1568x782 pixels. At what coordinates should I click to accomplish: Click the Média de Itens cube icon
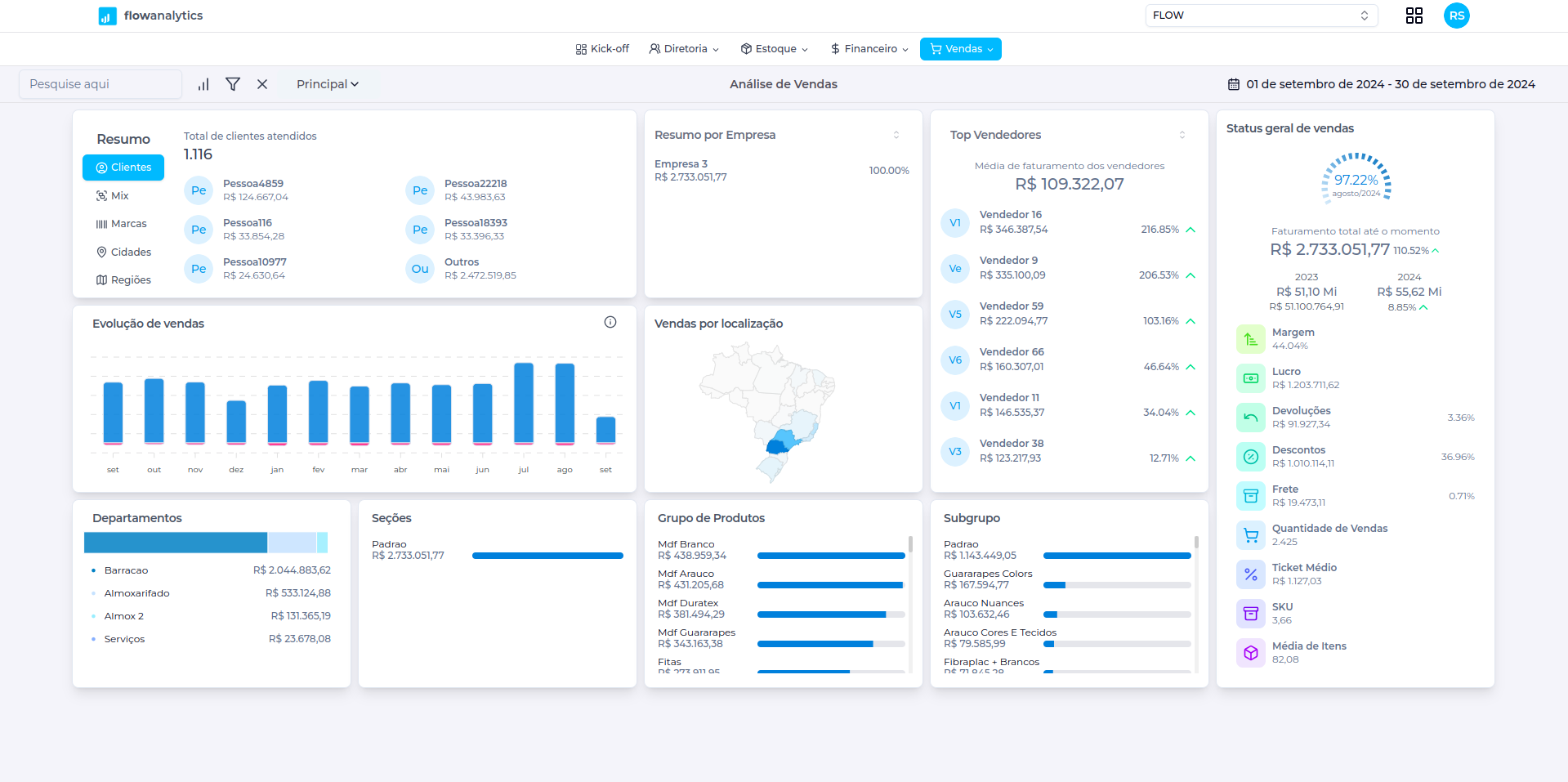[x=1251, y=653]
